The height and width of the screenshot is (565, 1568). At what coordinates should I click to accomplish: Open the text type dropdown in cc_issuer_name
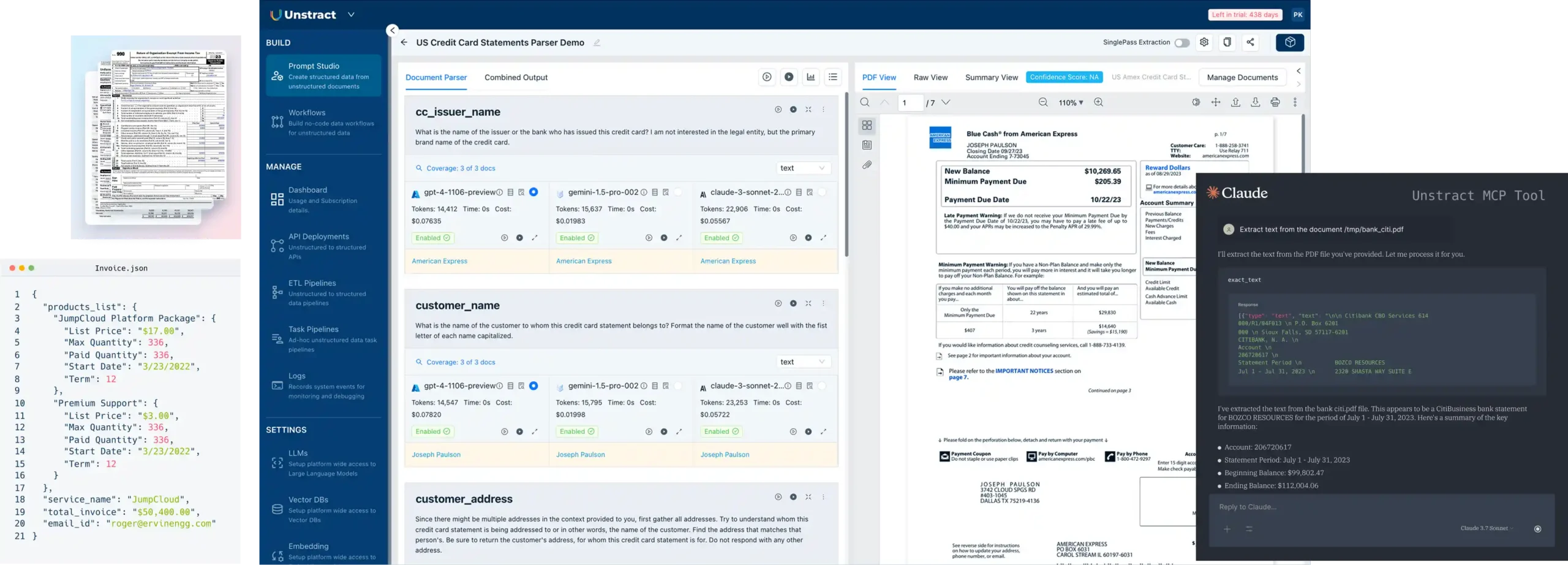pyautogui.click(x=803, y=168)
